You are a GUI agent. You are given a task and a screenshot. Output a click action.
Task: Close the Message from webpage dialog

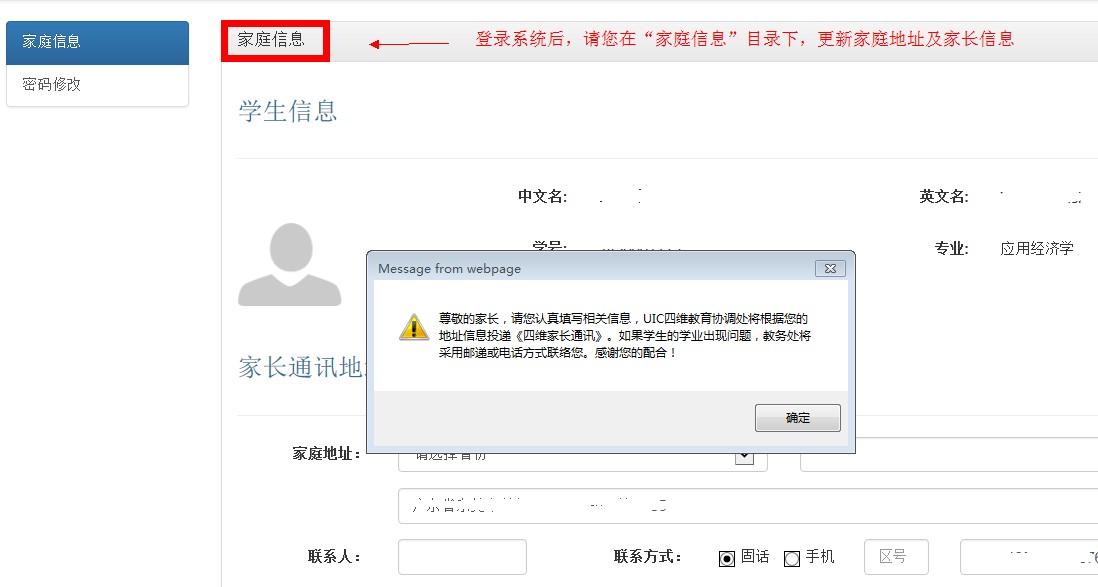tap(830, 268)
